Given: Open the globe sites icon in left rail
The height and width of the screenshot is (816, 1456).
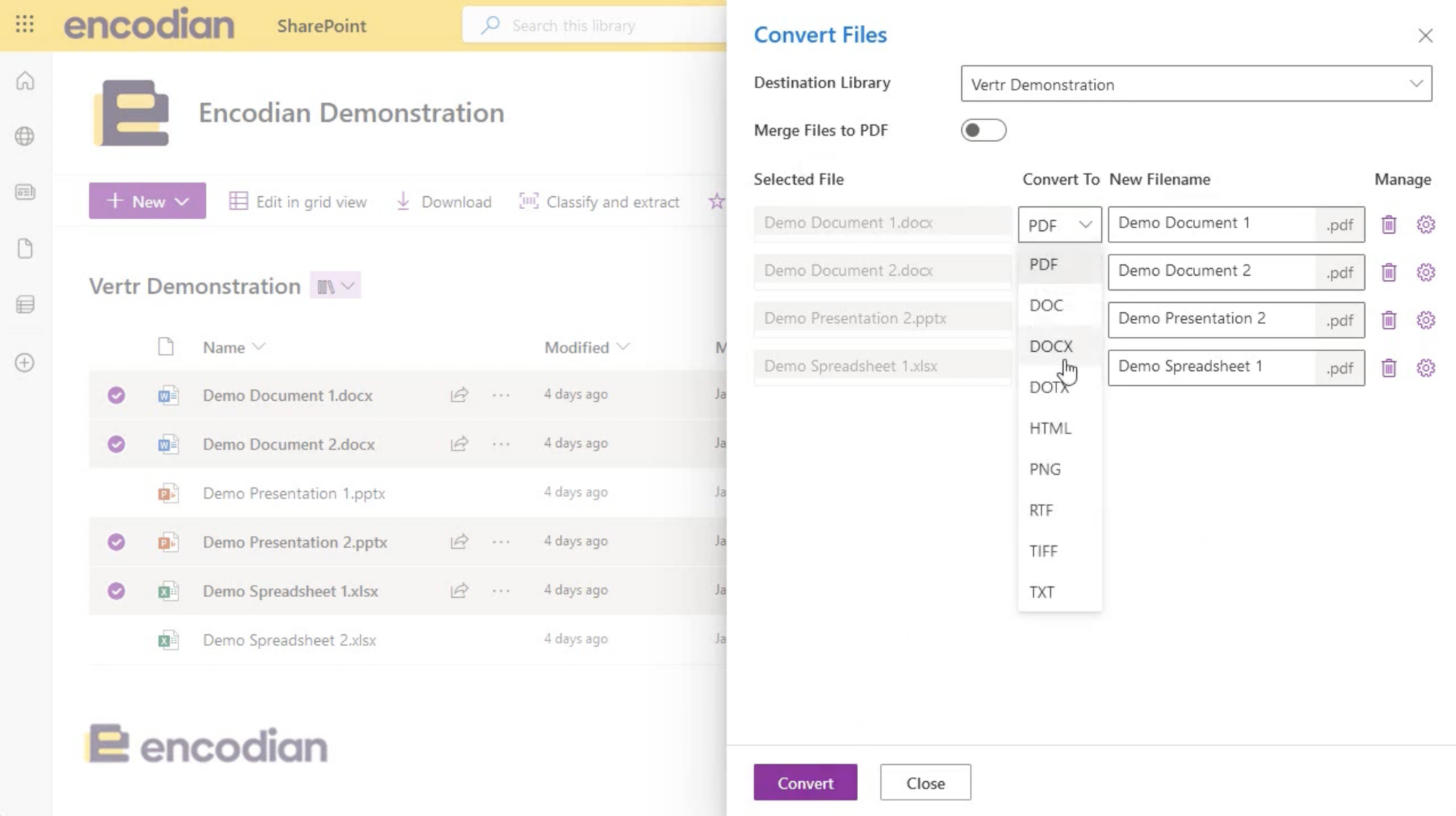Looking at the screenshot, I should pyautogui.click(x=25, y=136).
